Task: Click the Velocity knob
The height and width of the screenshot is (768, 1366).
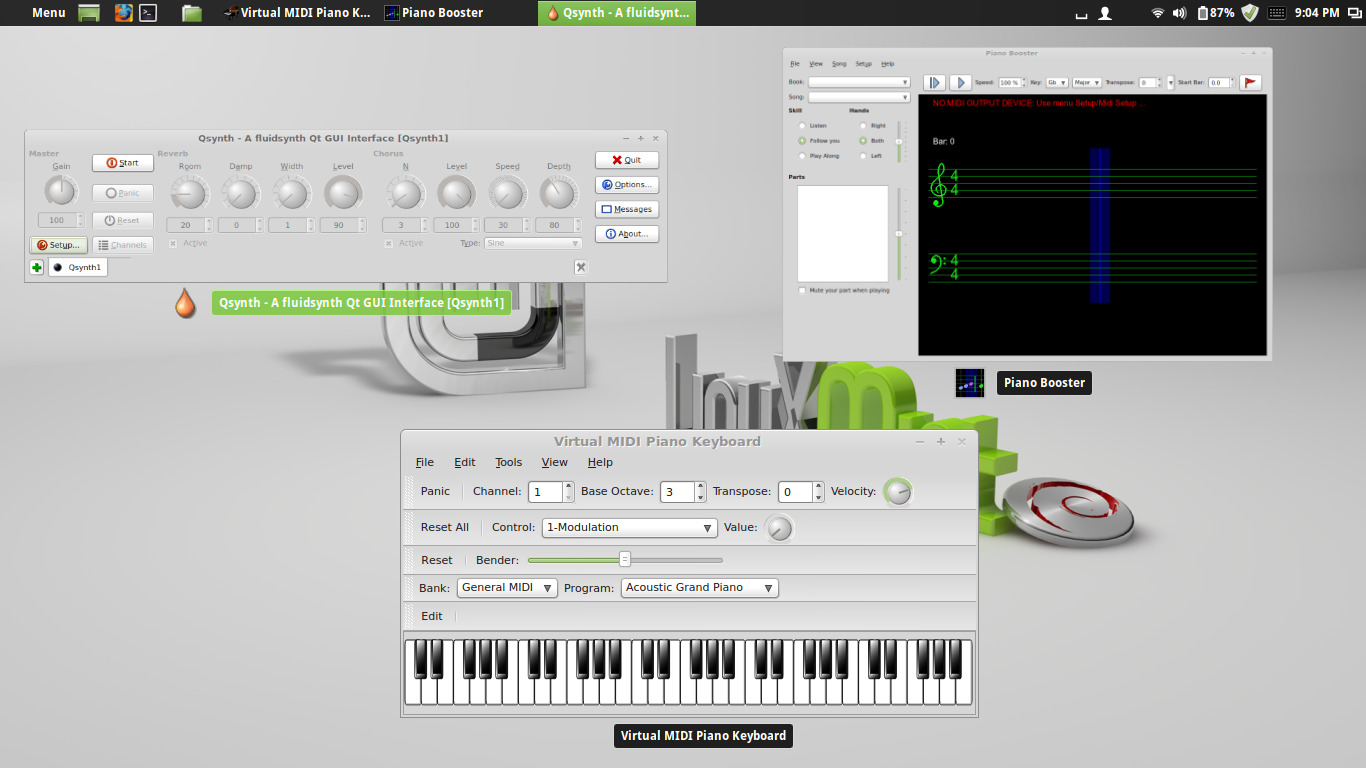Action: click(898, 491)
